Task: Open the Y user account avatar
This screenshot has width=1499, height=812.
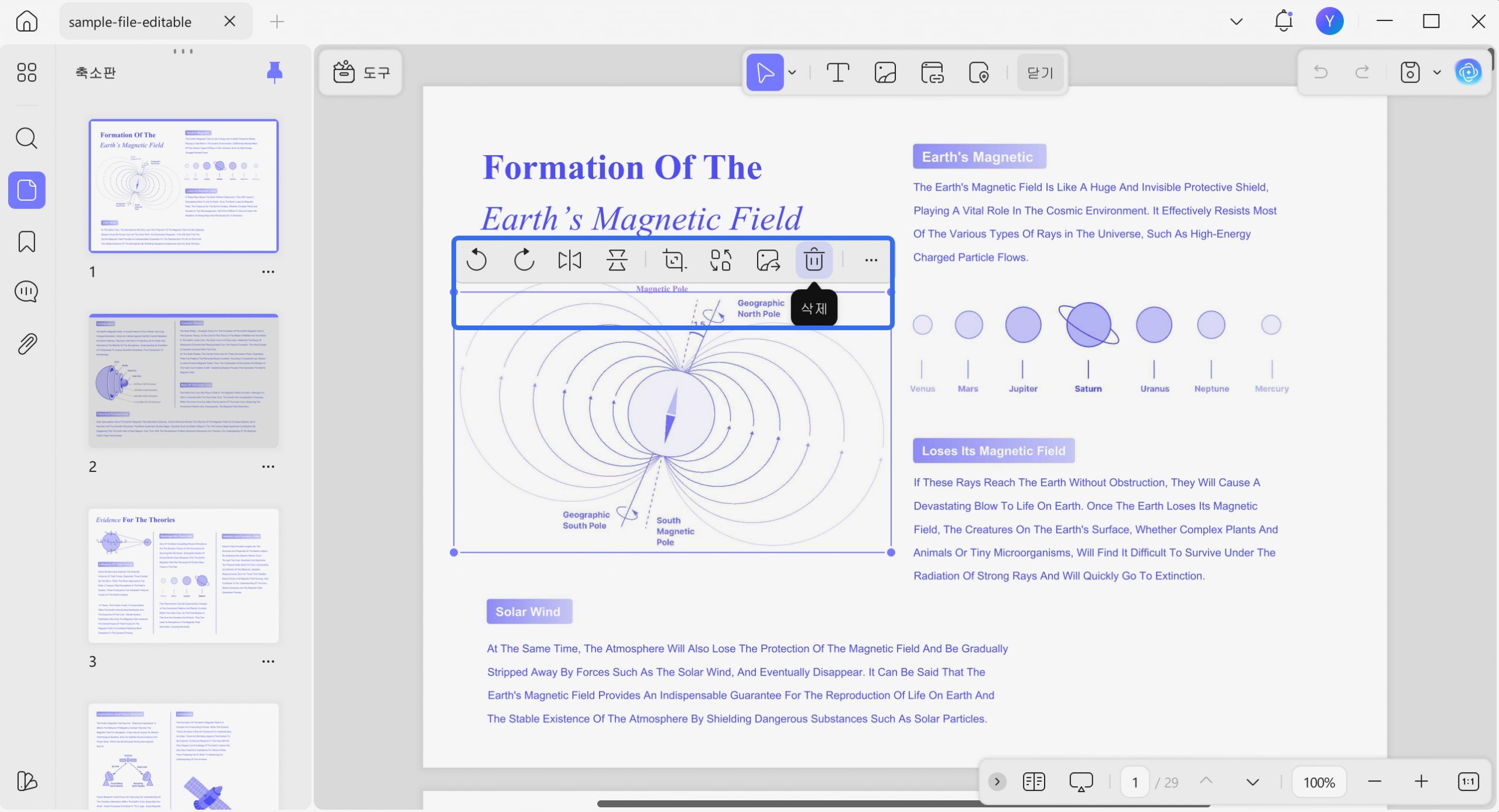Action: coord(1330,21)
